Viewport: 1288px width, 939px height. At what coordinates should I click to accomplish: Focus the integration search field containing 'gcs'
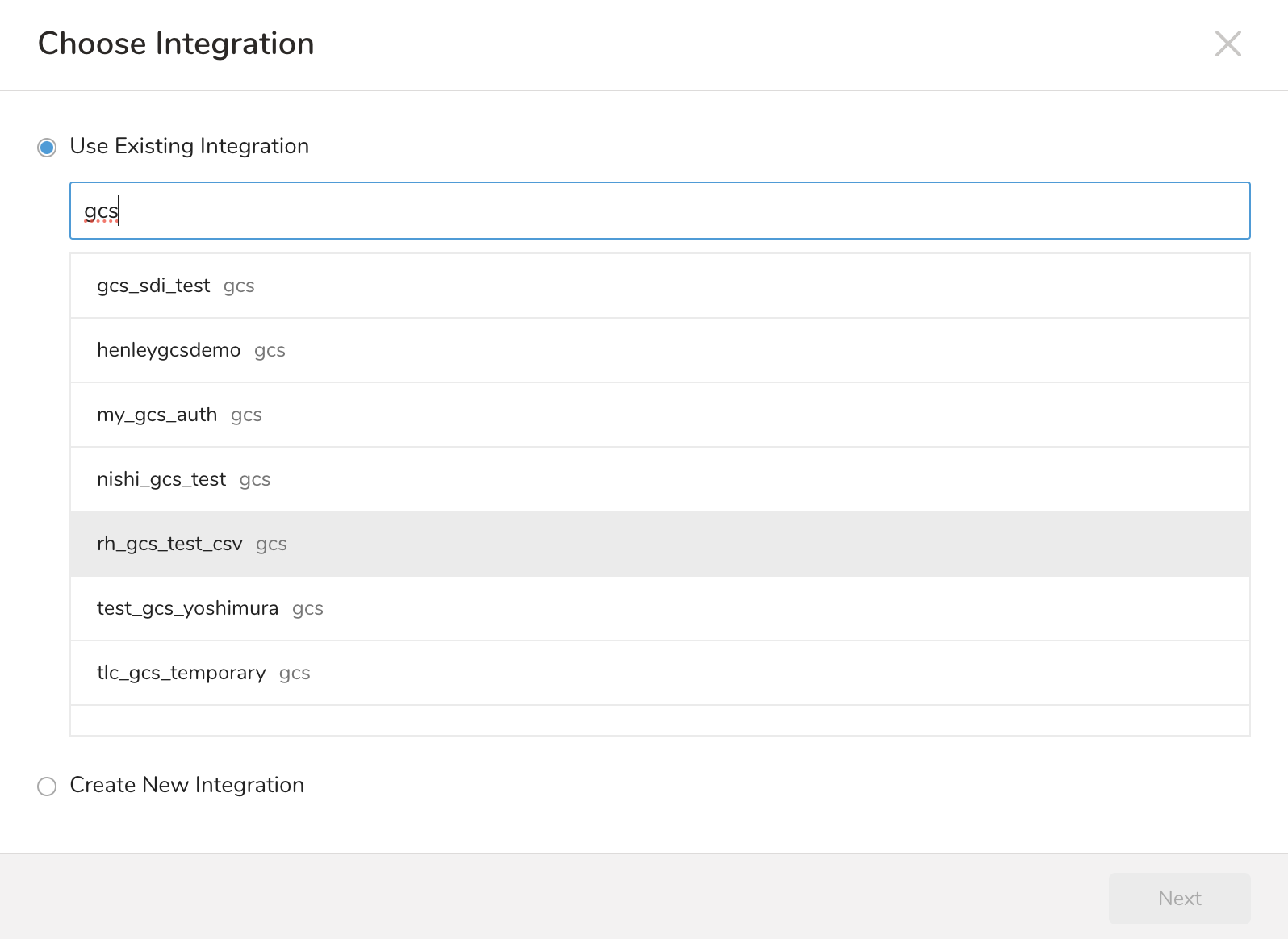pyautogui.click(x=659, y=211)
